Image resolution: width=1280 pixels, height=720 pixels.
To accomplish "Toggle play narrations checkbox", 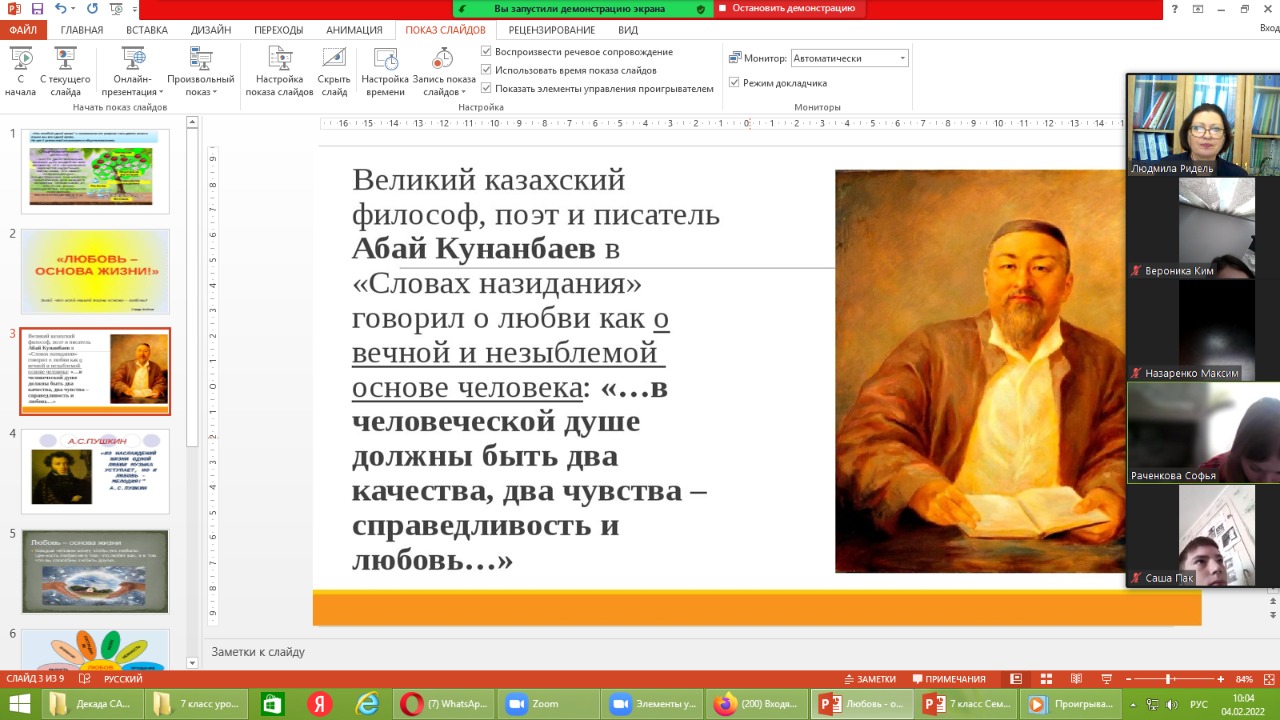I will 486,52.
